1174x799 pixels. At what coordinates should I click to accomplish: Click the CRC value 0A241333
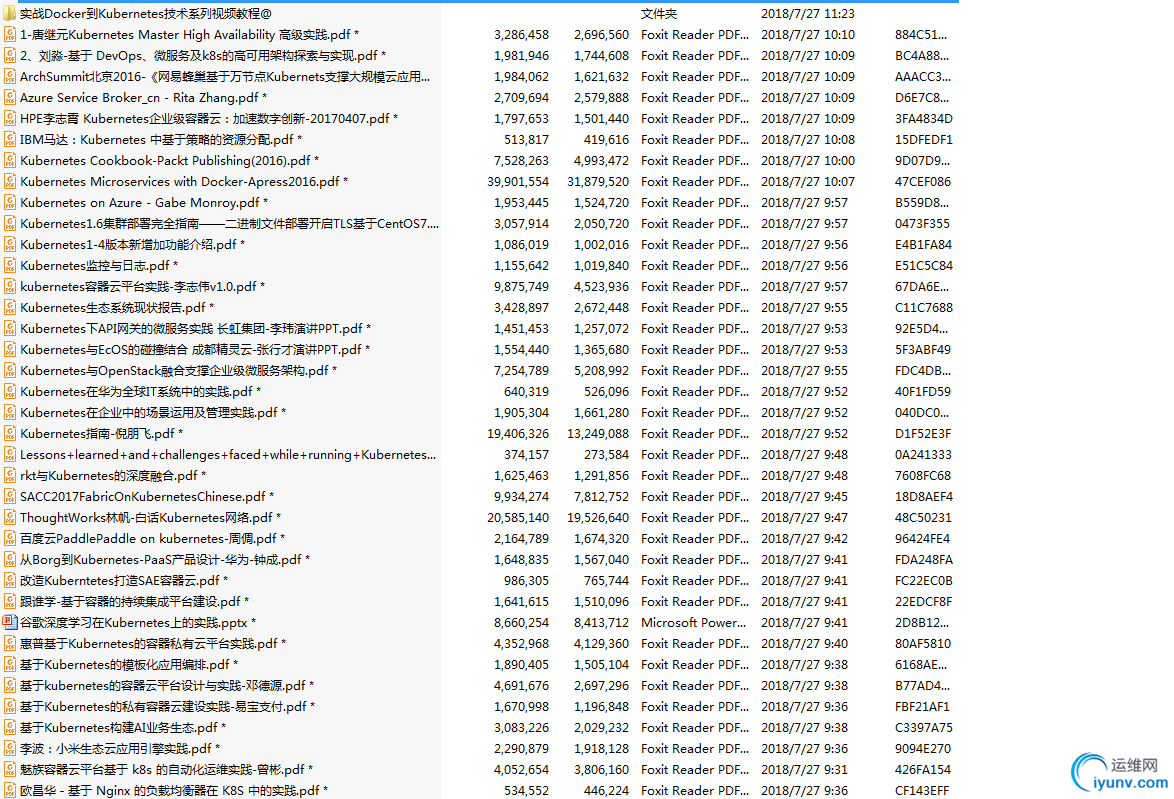[923, 455]
